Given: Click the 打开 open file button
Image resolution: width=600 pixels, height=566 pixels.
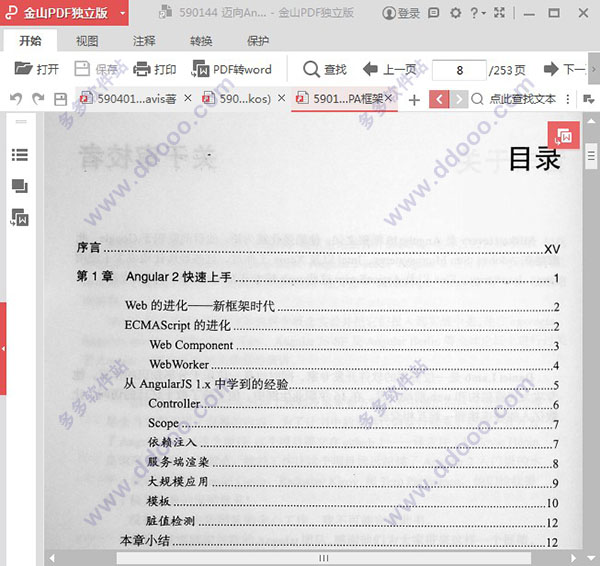Looking at the screenshot, I should [x=36, y=69].
